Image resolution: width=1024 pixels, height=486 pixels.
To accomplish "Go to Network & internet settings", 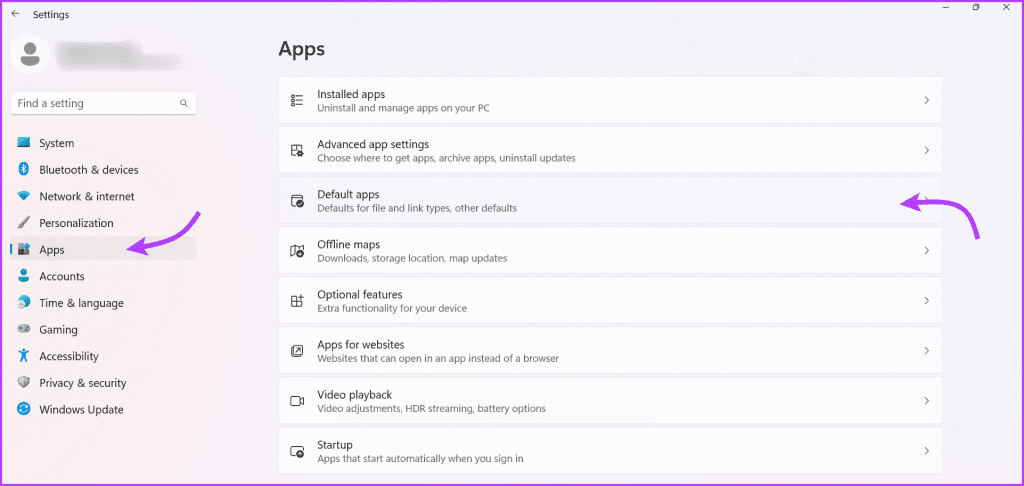I will [x=86, y=196].
